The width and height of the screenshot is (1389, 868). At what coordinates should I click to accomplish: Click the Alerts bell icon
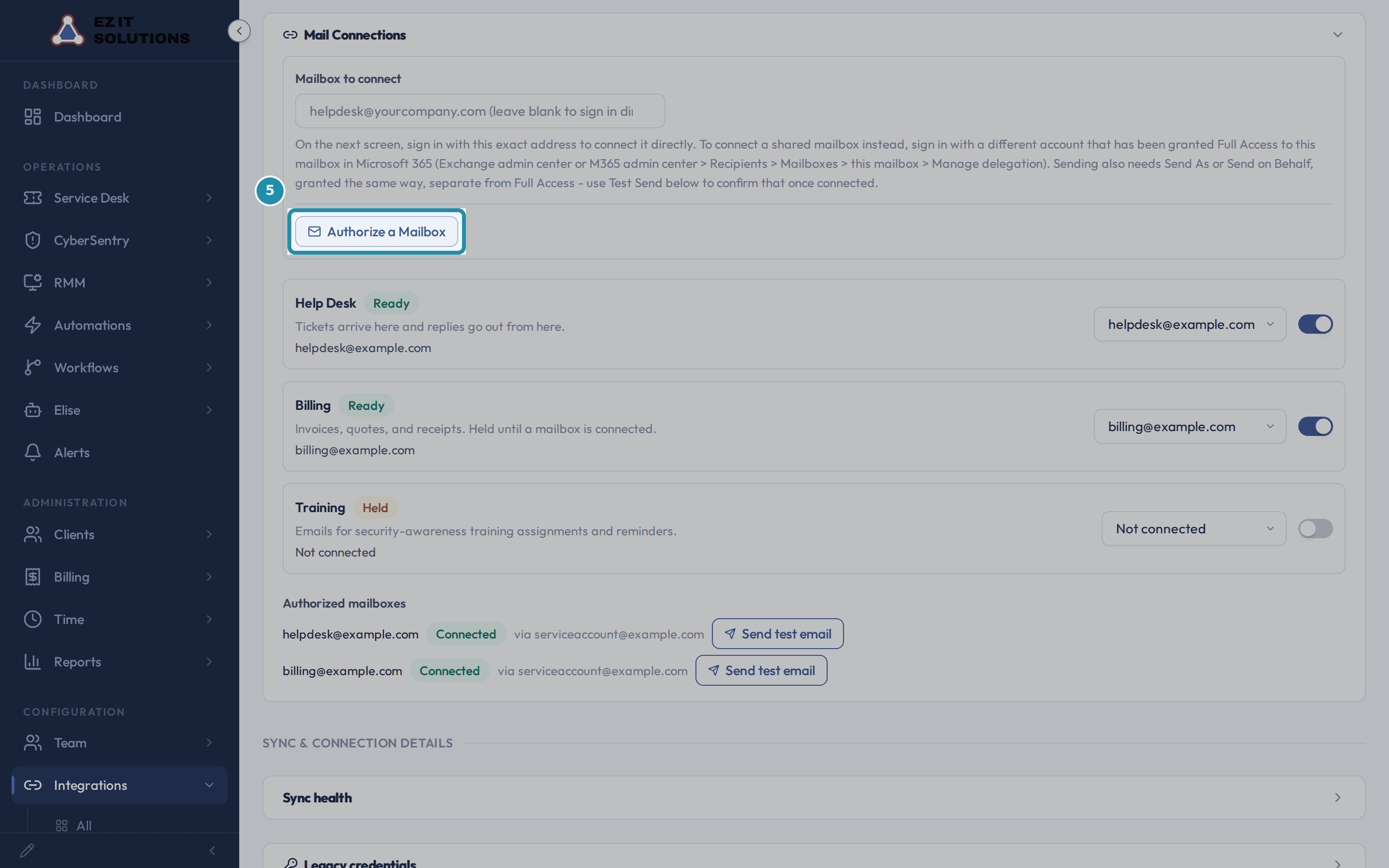point(33,452)
